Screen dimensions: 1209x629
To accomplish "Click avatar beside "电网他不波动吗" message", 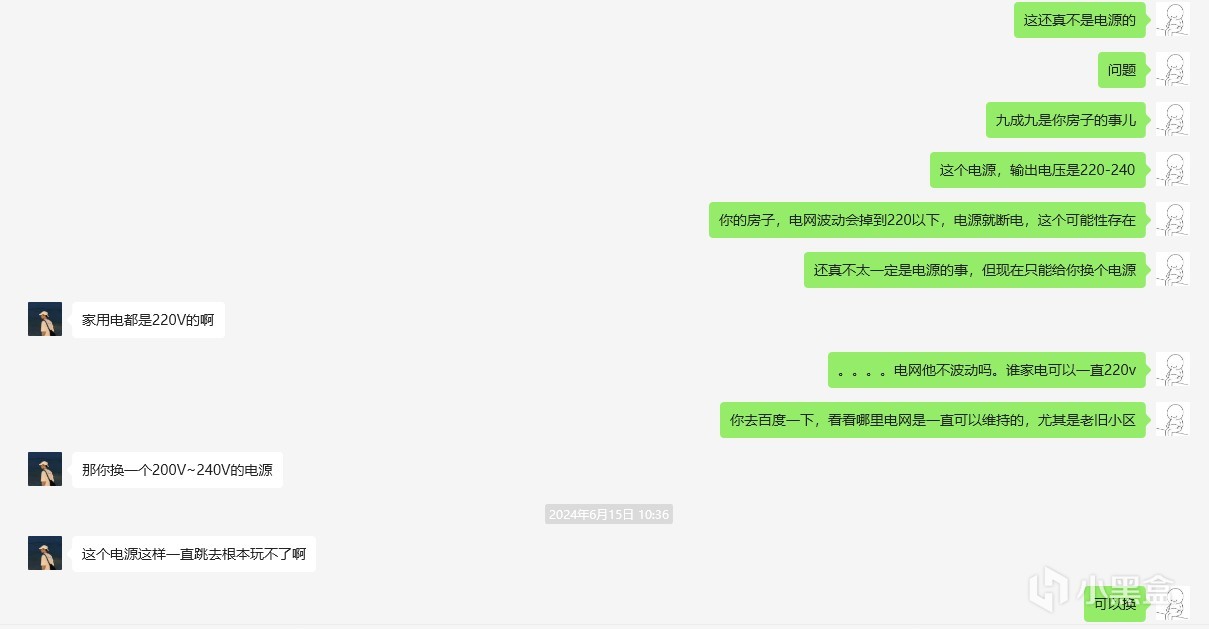I will coord(1172,370).
